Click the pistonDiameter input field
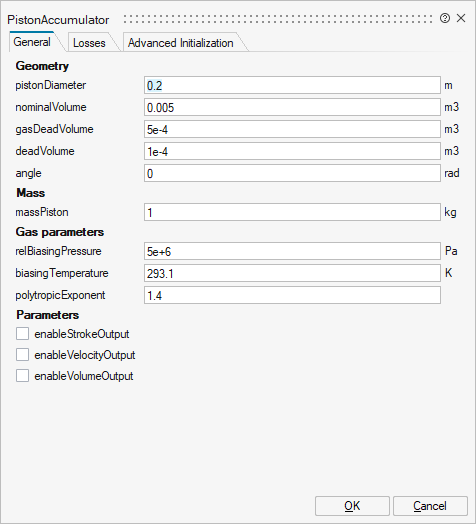 292,85
